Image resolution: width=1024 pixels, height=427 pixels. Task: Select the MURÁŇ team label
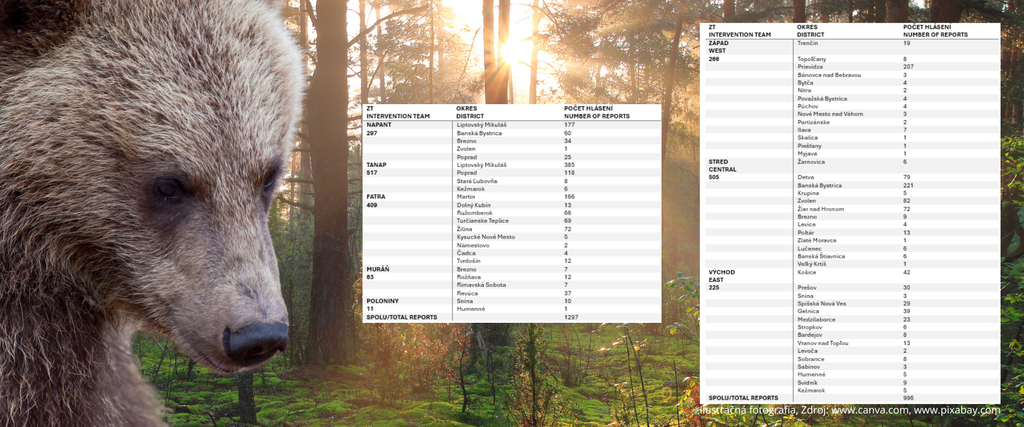(x=377, y=269)
